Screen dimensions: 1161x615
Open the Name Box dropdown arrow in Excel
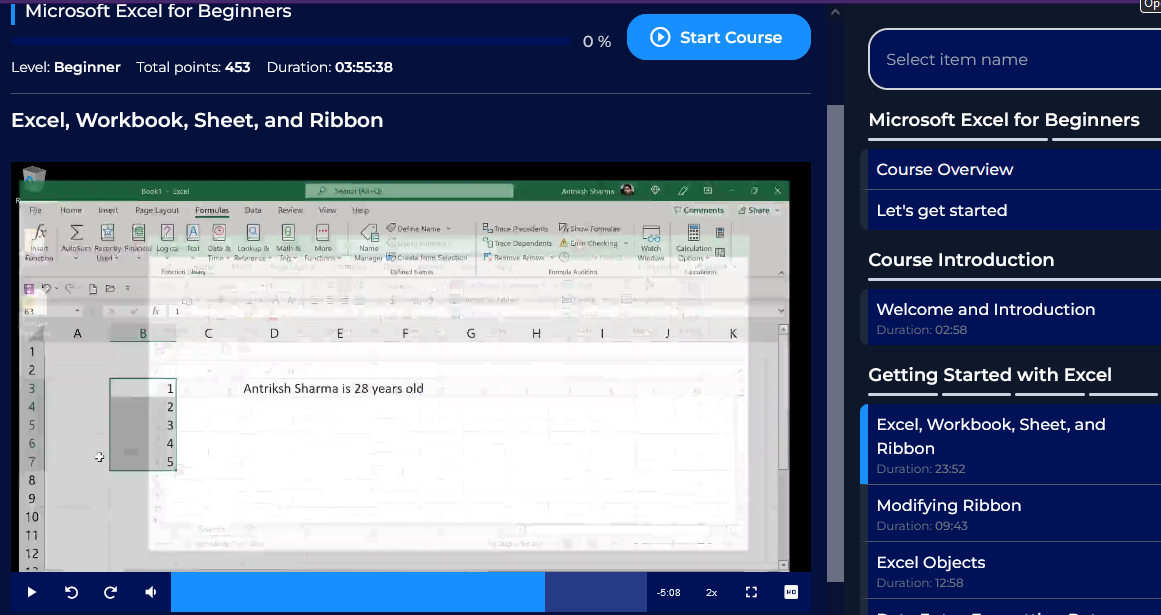(77, 311)
